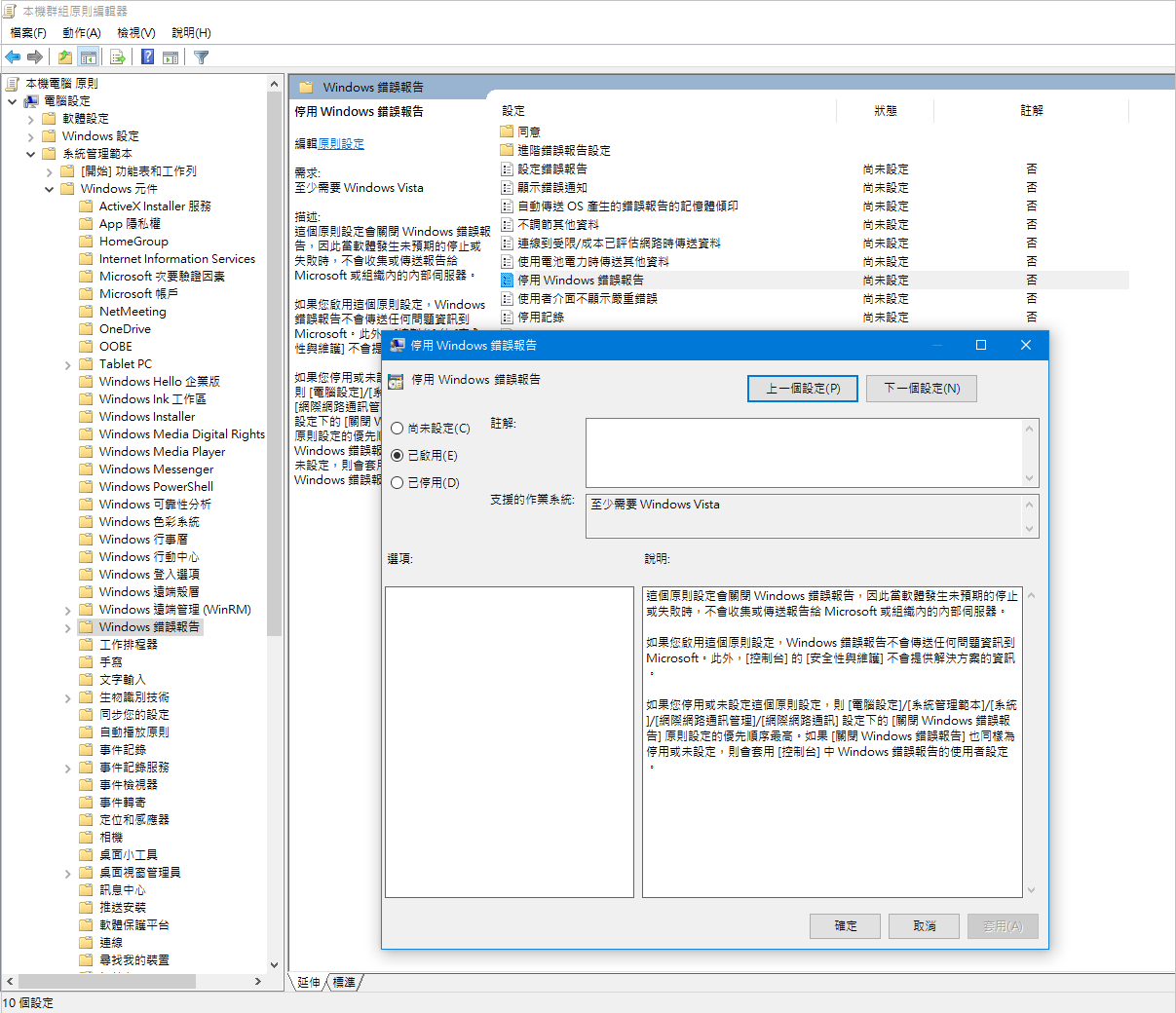
Task: Open the 動作(A) menu
Action: point(82,33)
